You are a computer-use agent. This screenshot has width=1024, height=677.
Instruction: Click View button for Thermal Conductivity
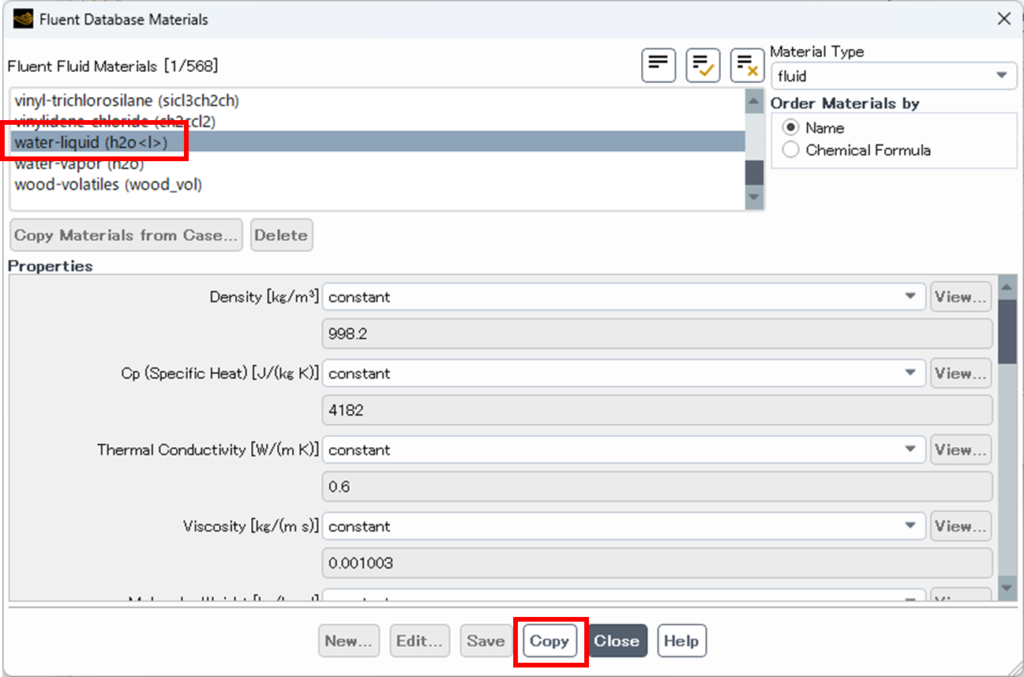click(961, 449)
